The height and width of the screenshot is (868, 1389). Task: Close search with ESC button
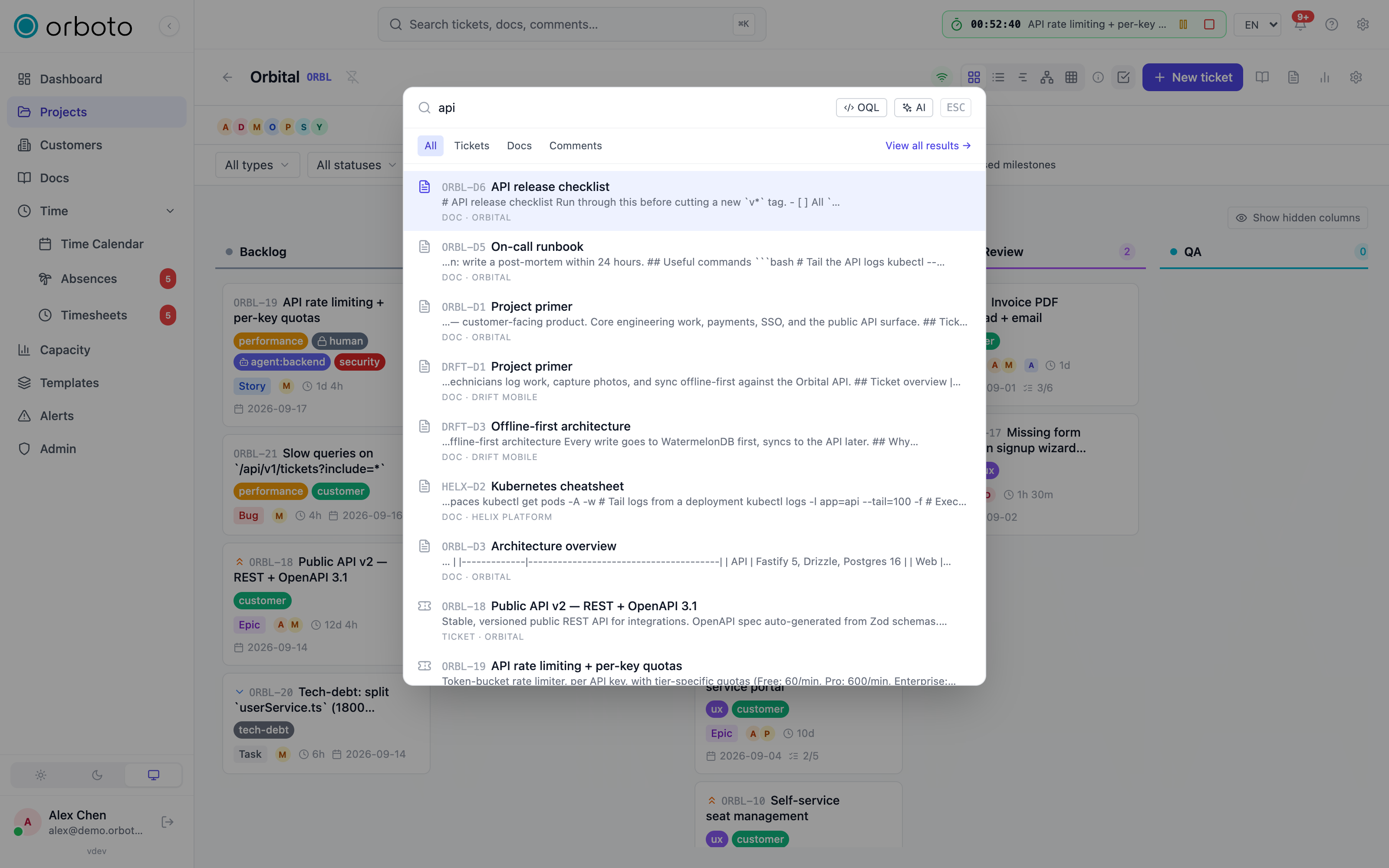956,107
